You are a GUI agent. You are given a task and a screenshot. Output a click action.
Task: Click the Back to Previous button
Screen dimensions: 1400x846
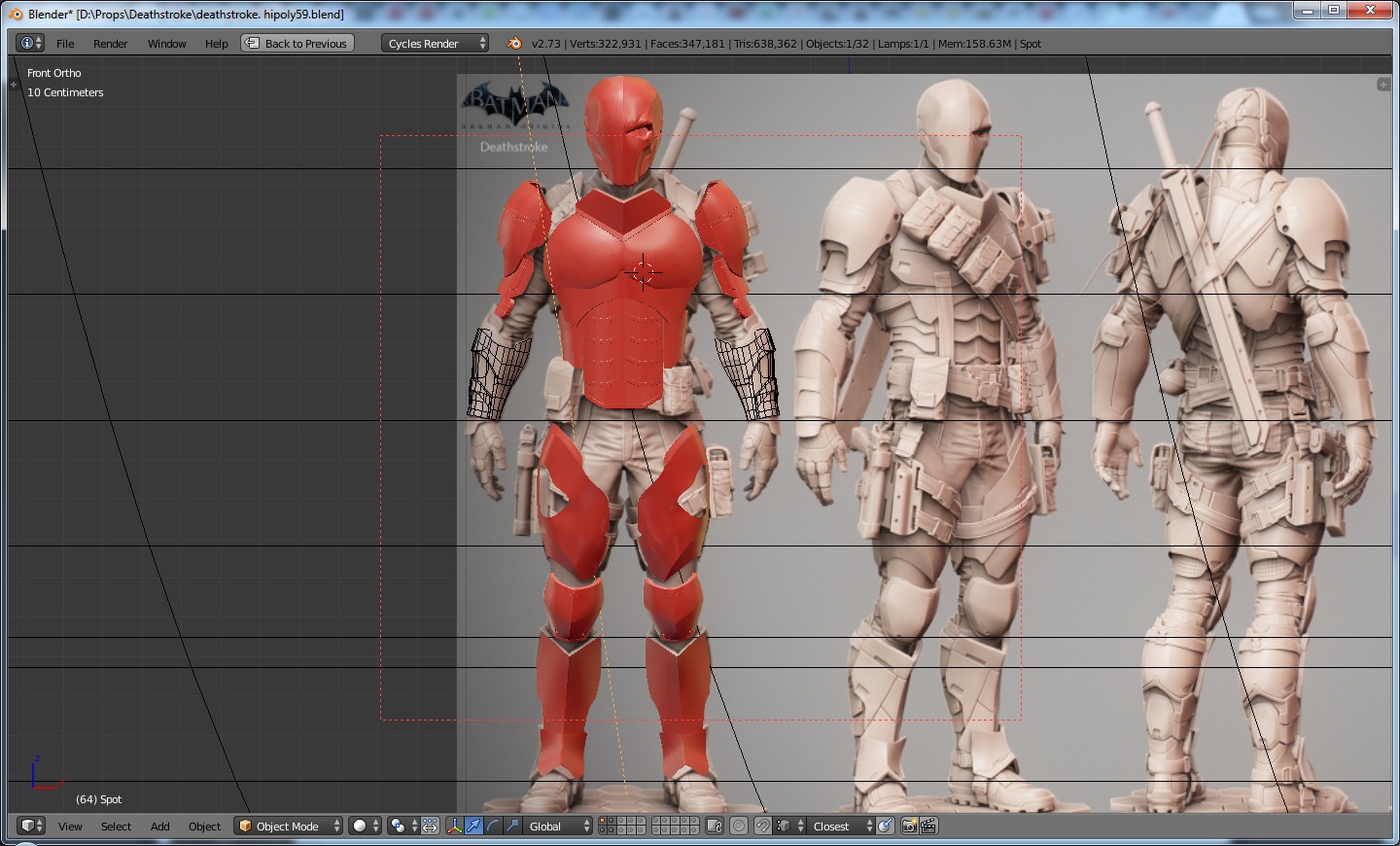297,43
